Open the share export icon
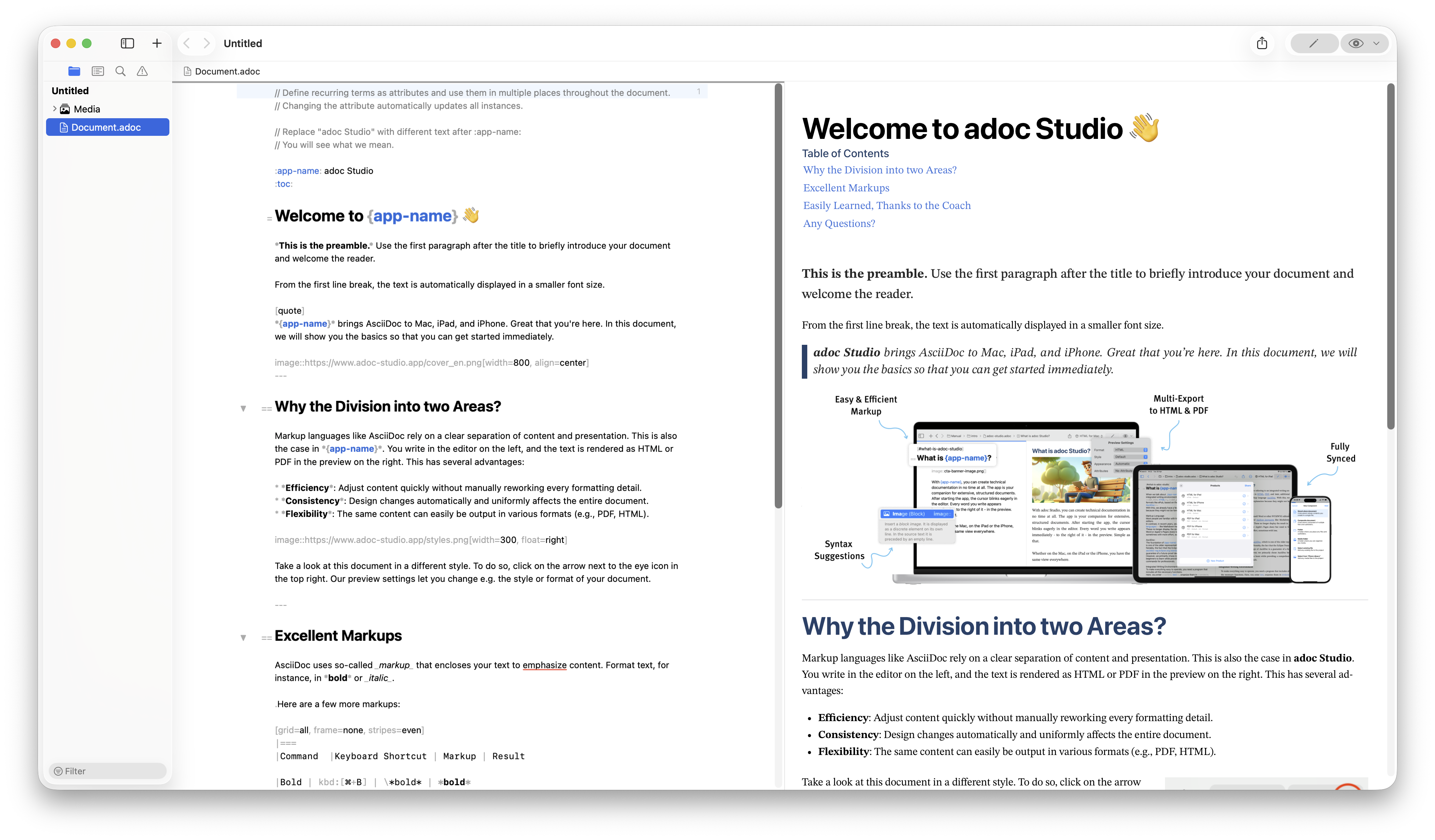The width and height of the screenshot is (1435, 840). point(1262,43)
